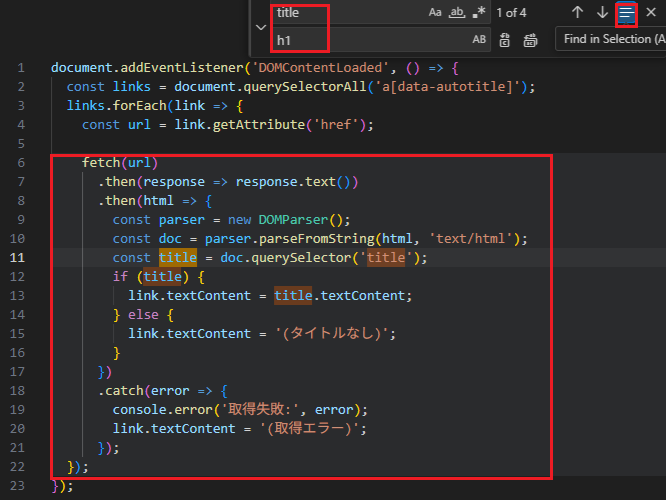
Task: Go to previous match arrow
Action: 577,12
